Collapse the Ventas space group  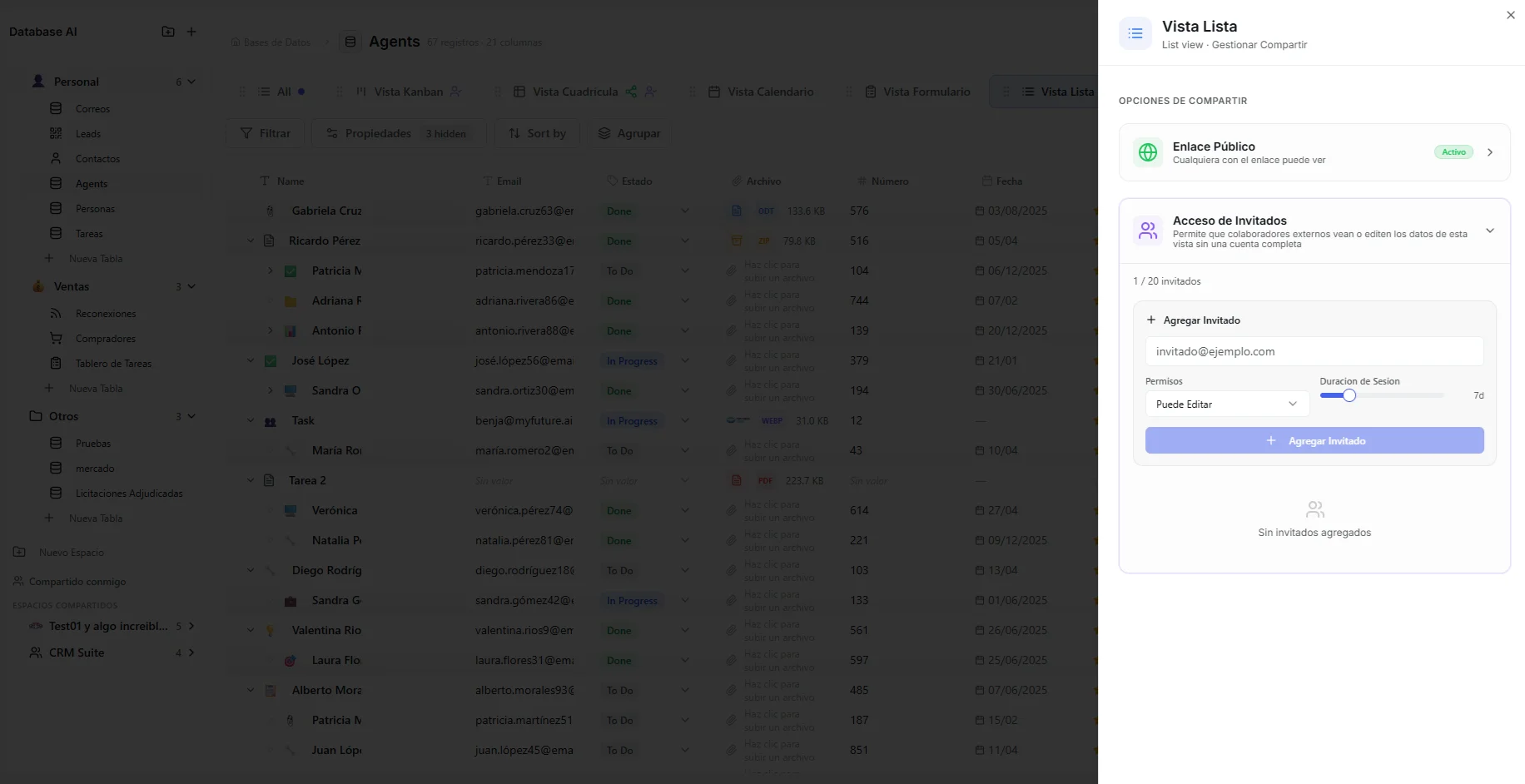point(191,286)
